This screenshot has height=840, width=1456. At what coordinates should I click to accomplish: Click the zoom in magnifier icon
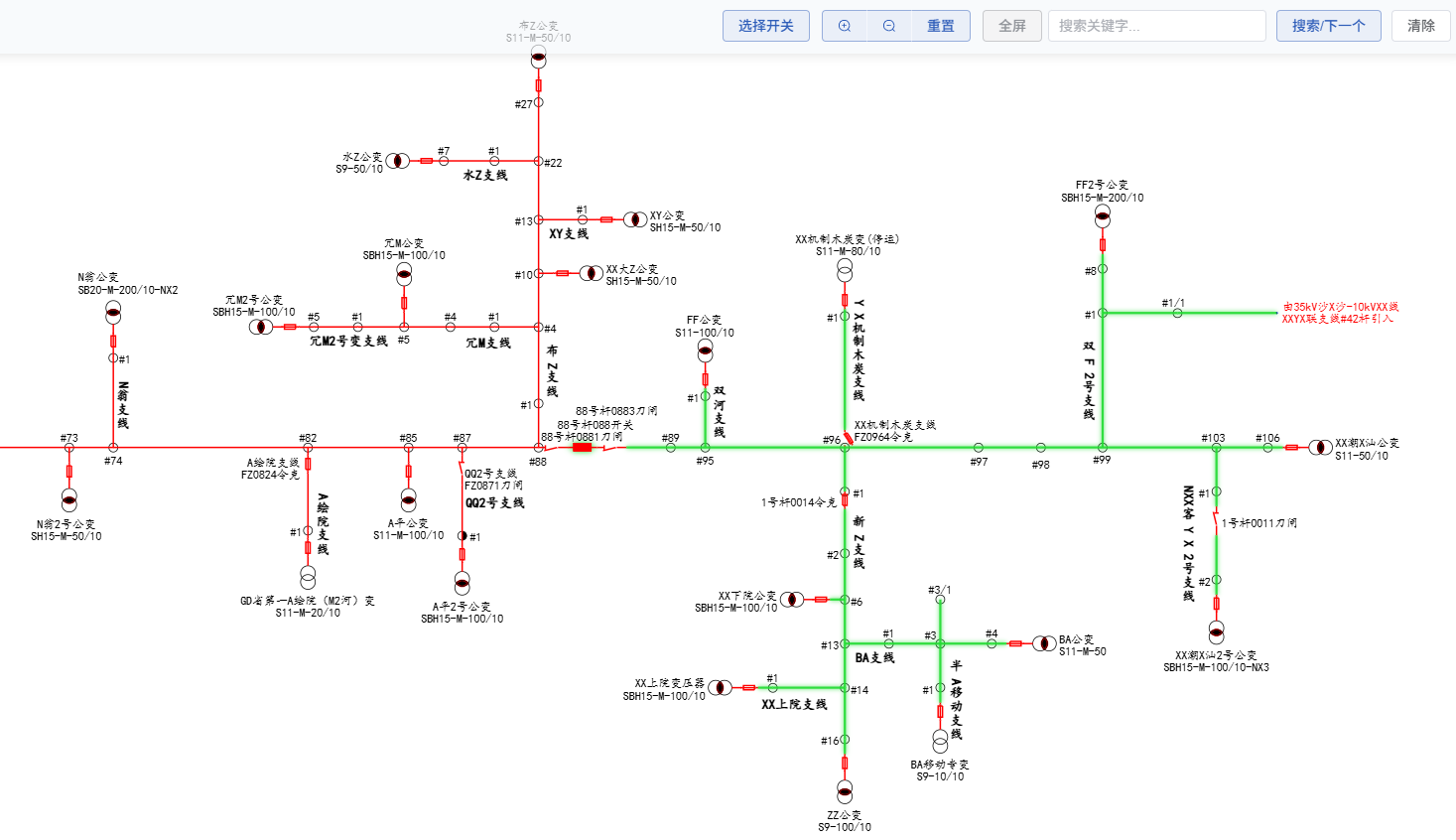(845, 26)
